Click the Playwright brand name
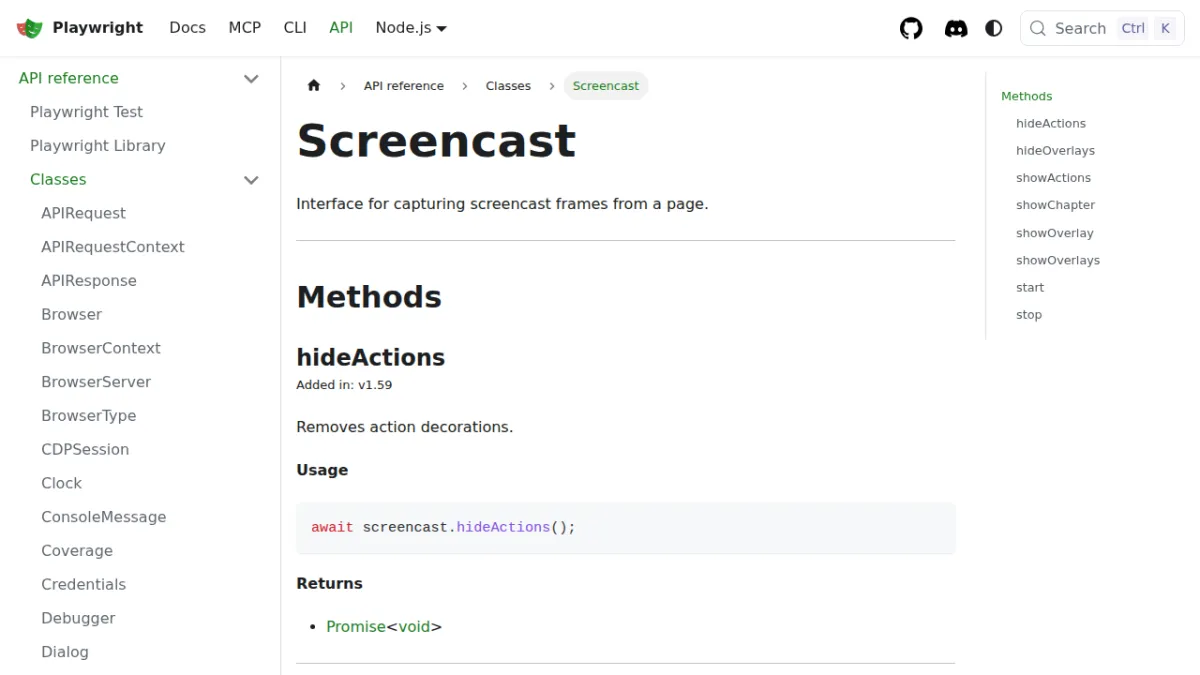Image resolution: width=1200 pixels, height=675 pixels. (x=98, y=28)
